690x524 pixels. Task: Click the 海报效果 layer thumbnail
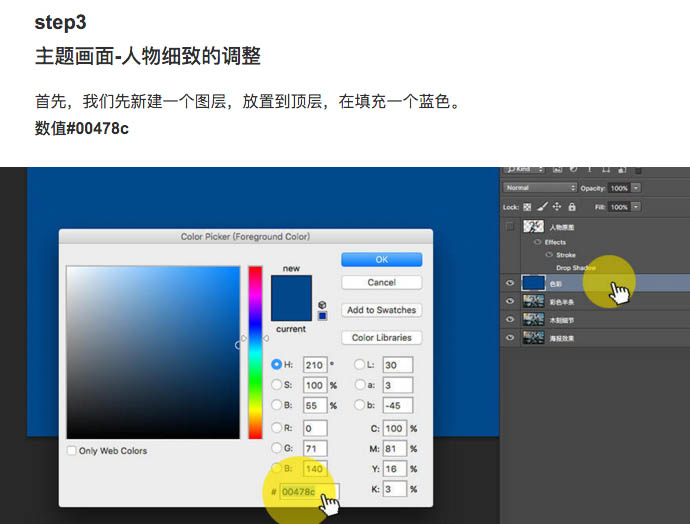533,338
